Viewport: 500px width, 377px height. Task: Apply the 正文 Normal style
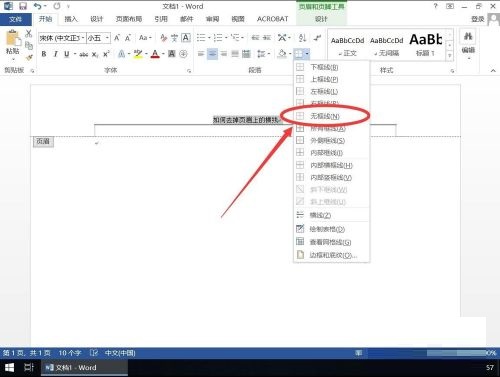(347, 46)
